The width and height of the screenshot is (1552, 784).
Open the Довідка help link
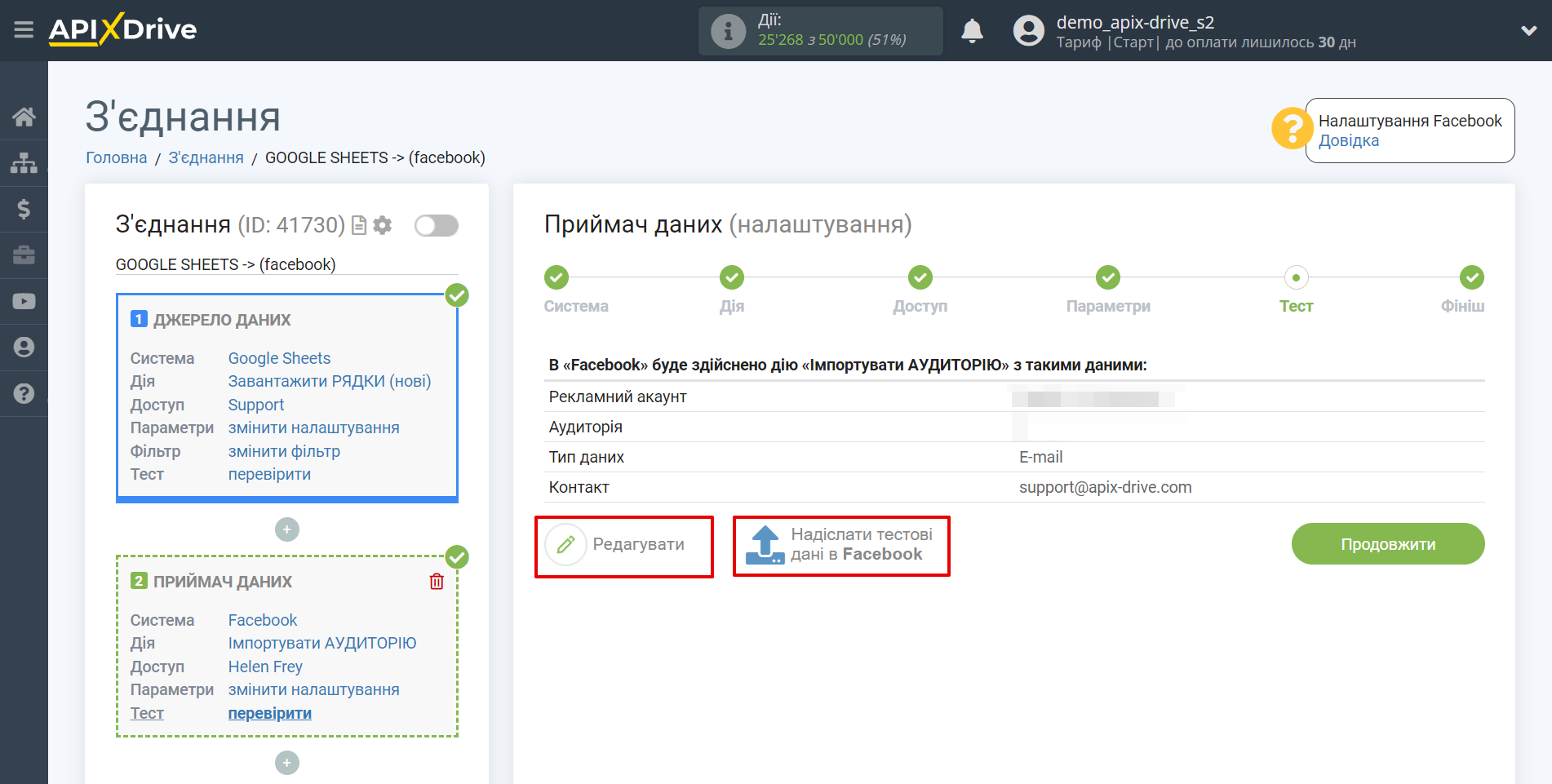pos(1348,140)
